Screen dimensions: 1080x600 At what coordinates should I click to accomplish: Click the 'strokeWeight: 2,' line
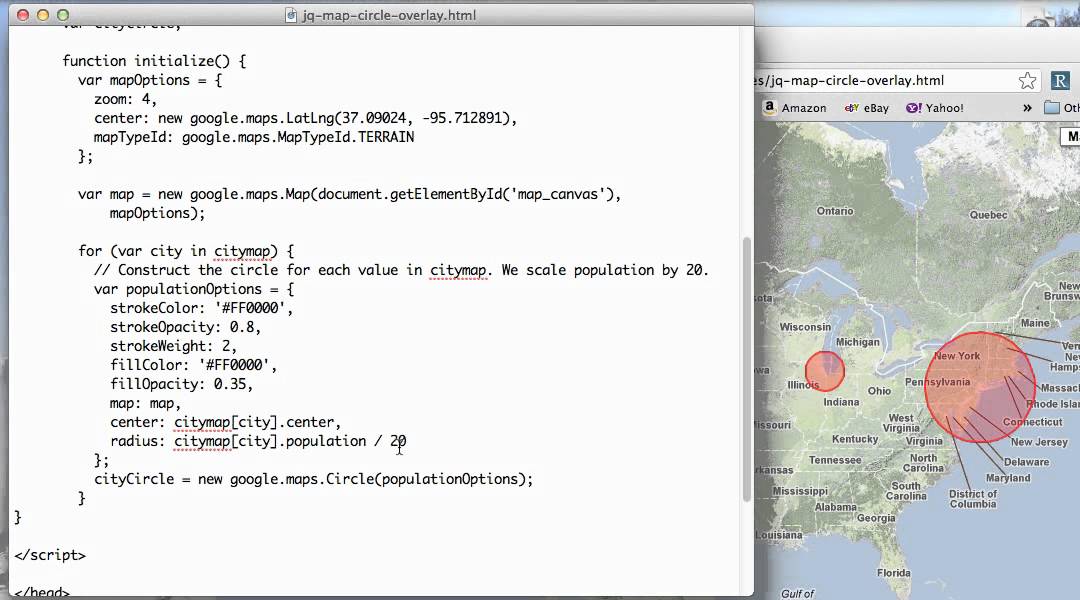(174, 346)
